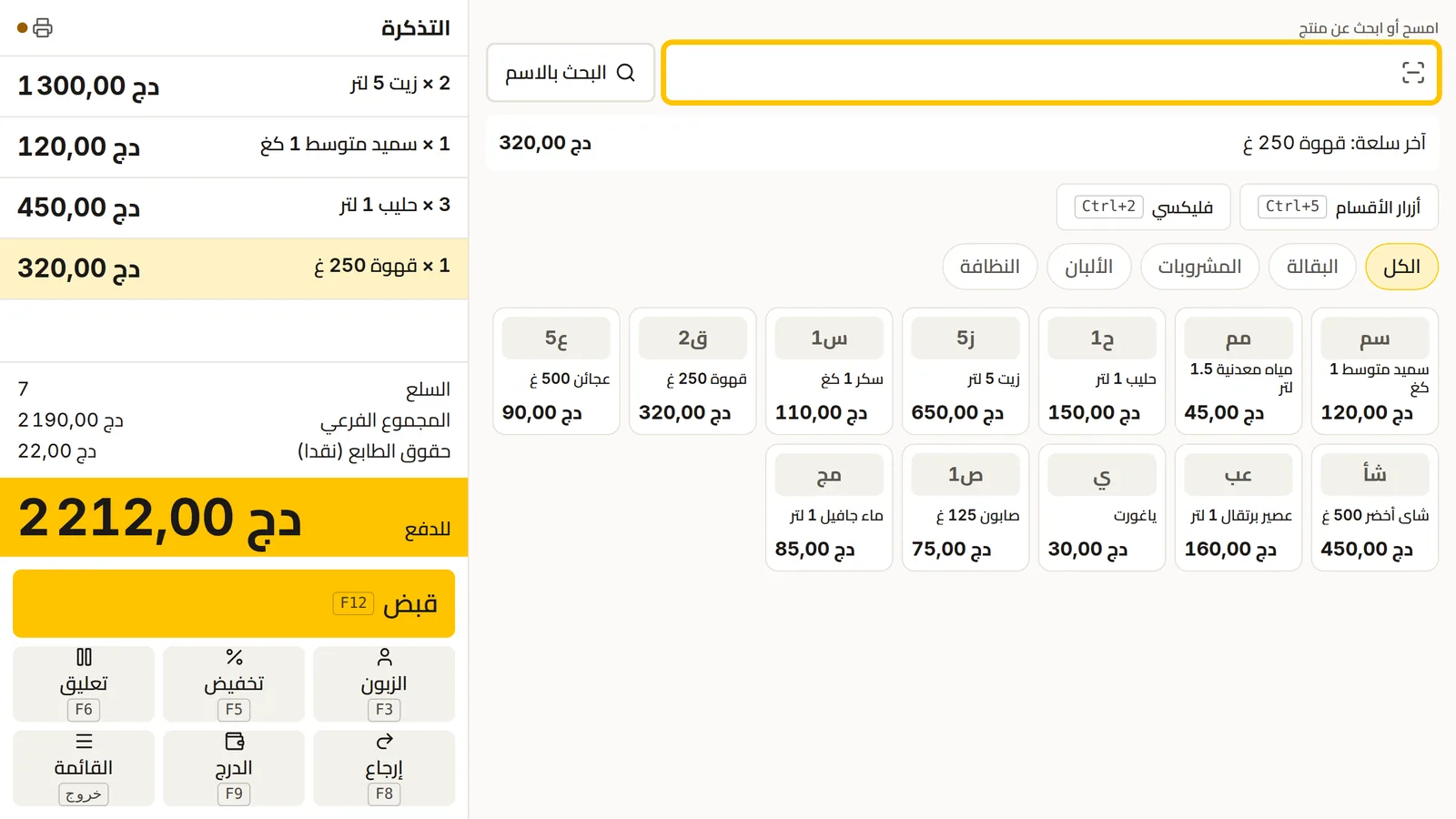Switch to البقالة category
The image size is (1456, 819).
tap(1311, 267)
